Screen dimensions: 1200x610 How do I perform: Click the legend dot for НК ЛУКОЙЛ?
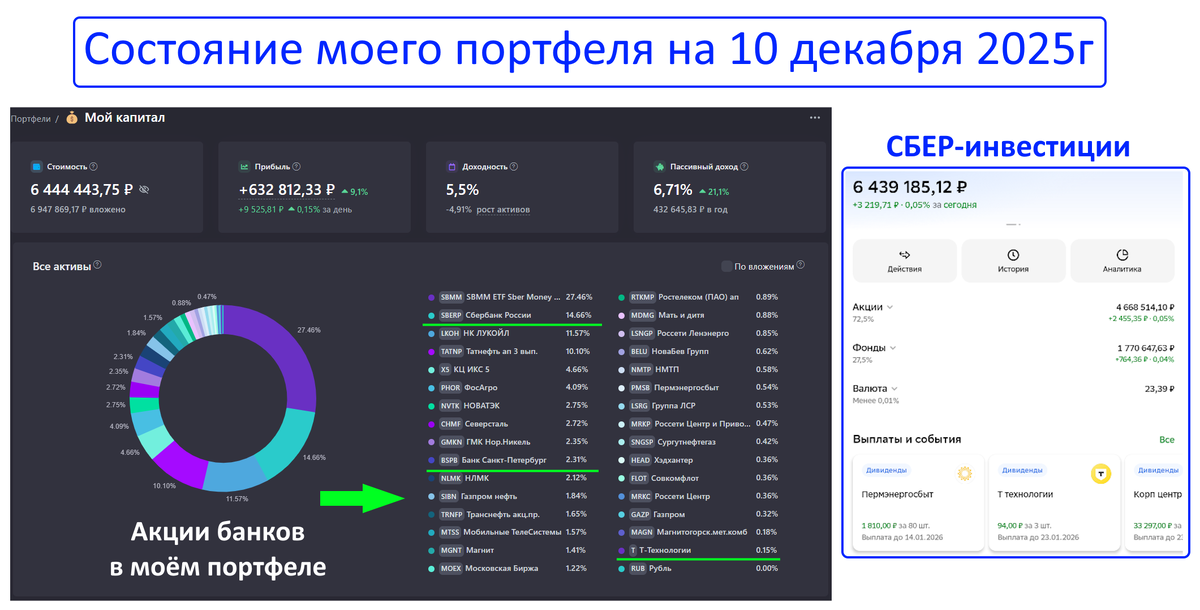(430, 333)
